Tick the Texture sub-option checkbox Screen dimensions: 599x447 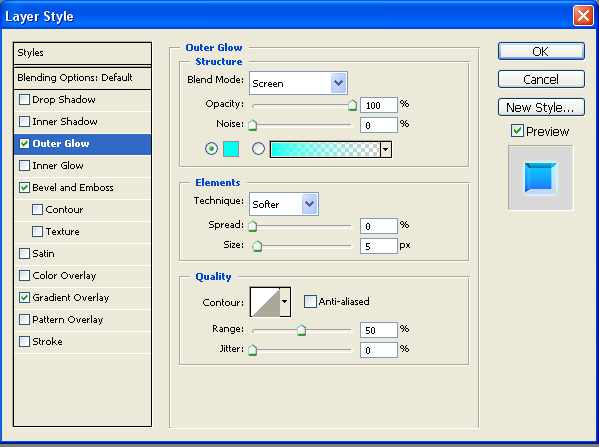pyautogui.click(x=37, y=232)
